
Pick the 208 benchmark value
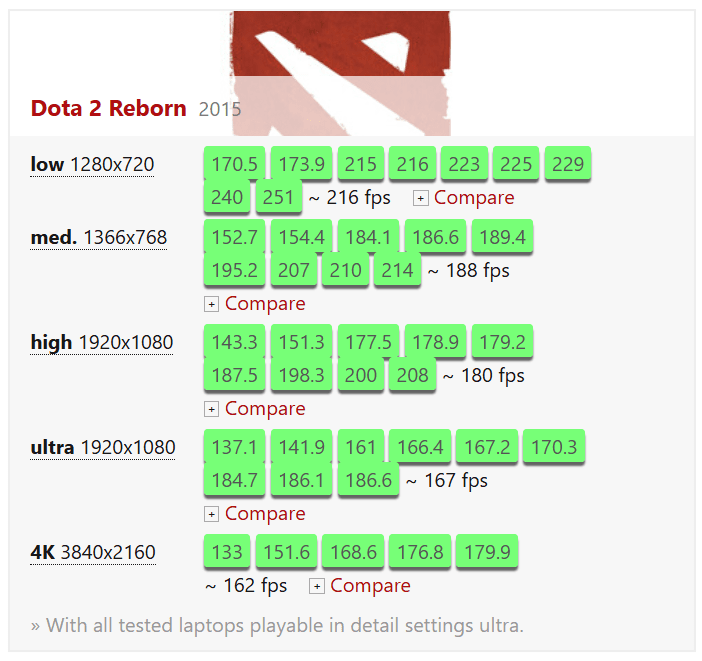point(412,375)
